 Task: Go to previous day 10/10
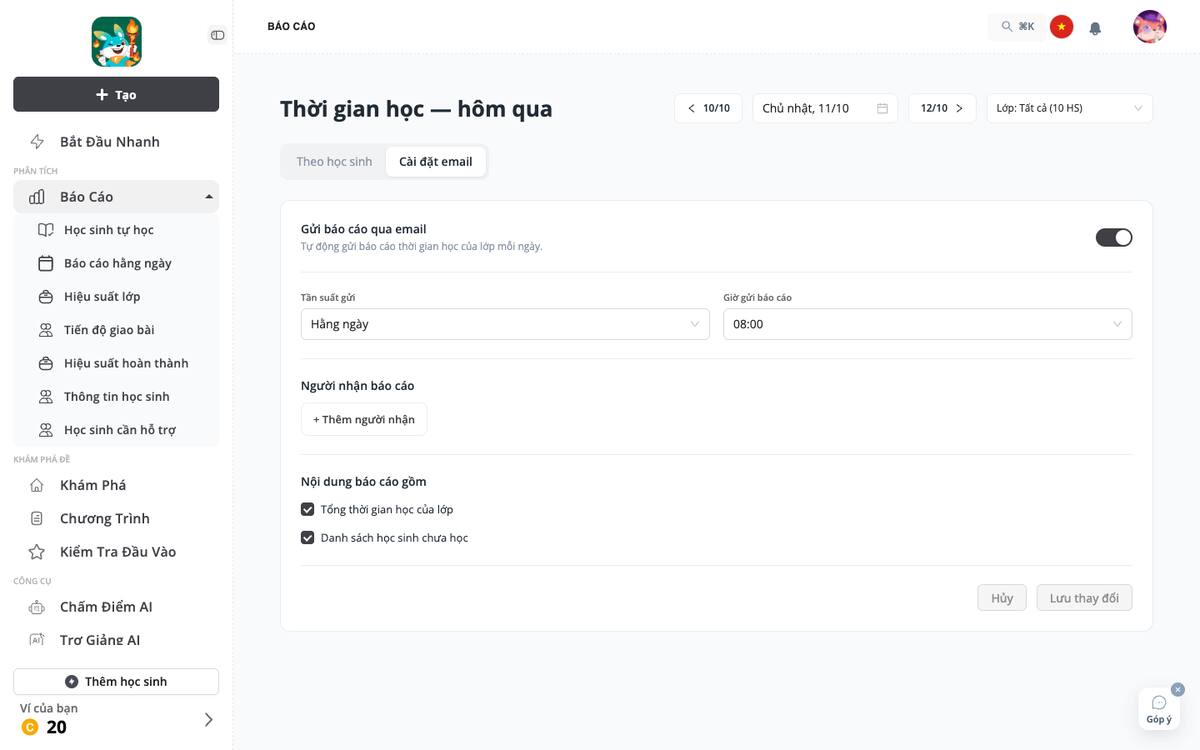pyautogui.click(x=708, y=108)
